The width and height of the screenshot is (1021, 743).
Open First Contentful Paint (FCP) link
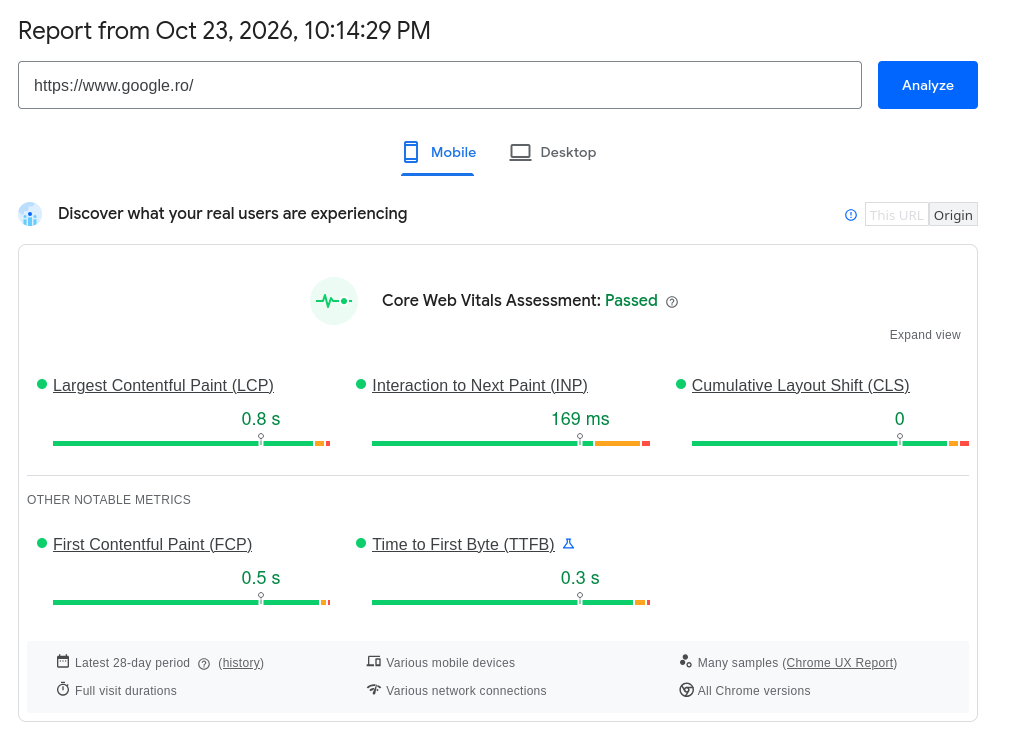tap(152, 544)
